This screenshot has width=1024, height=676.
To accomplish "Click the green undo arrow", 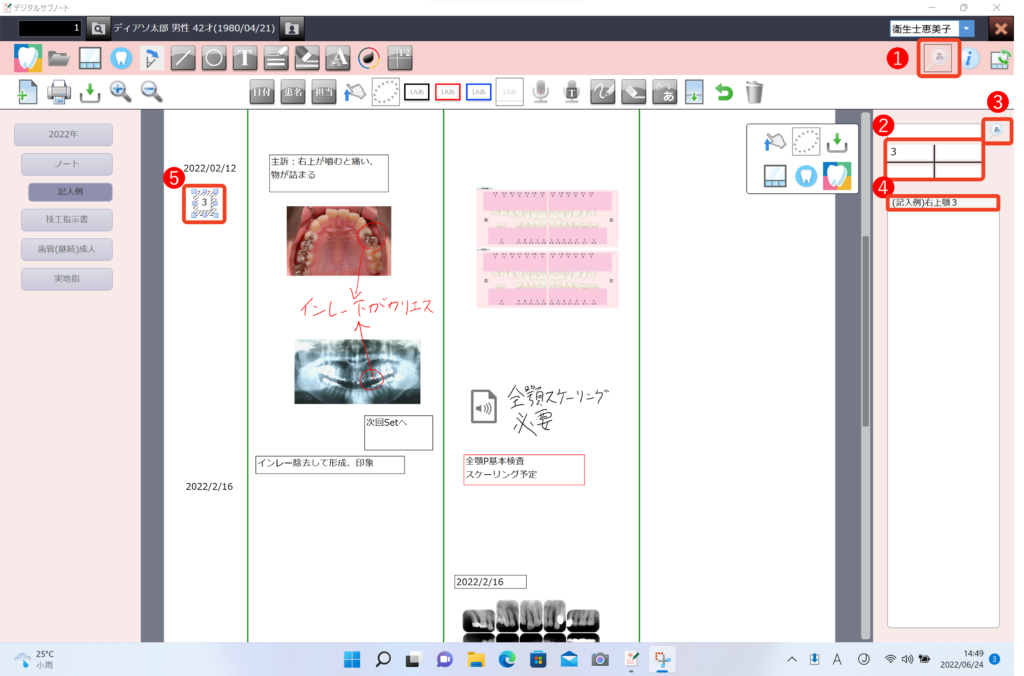I will [x=723, y=93].
